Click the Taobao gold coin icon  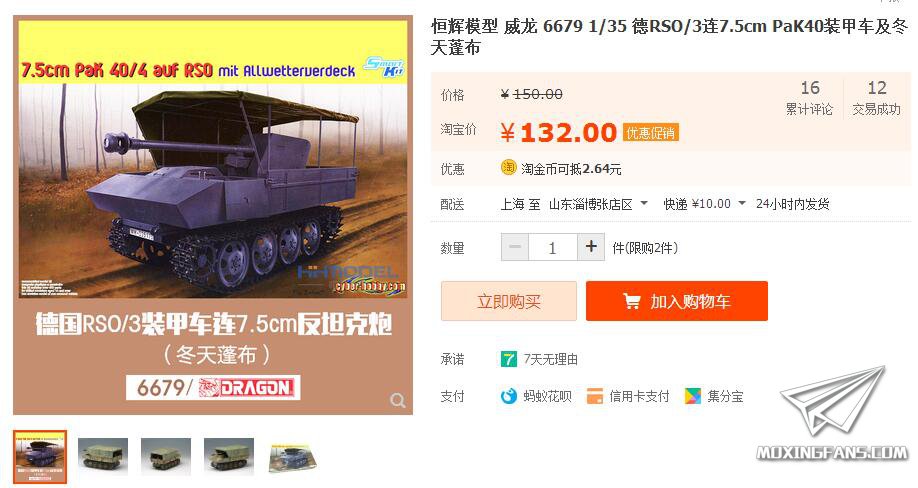coord(508,168)
